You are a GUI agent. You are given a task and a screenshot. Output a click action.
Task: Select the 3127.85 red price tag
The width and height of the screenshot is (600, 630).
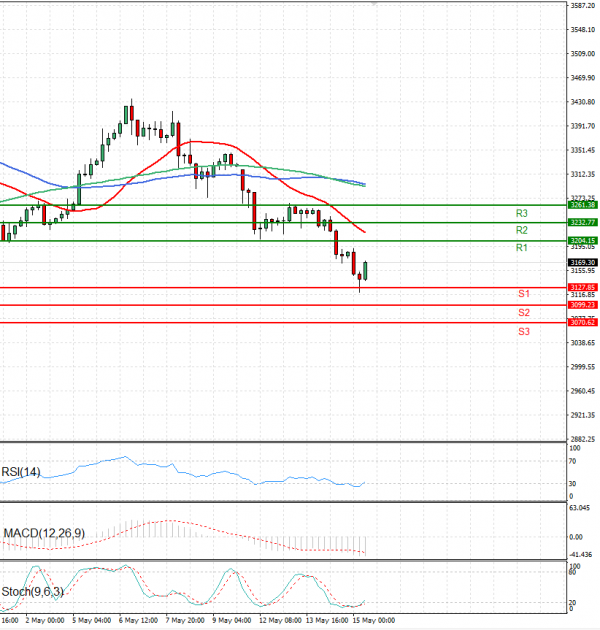click(x=582, y=287)
